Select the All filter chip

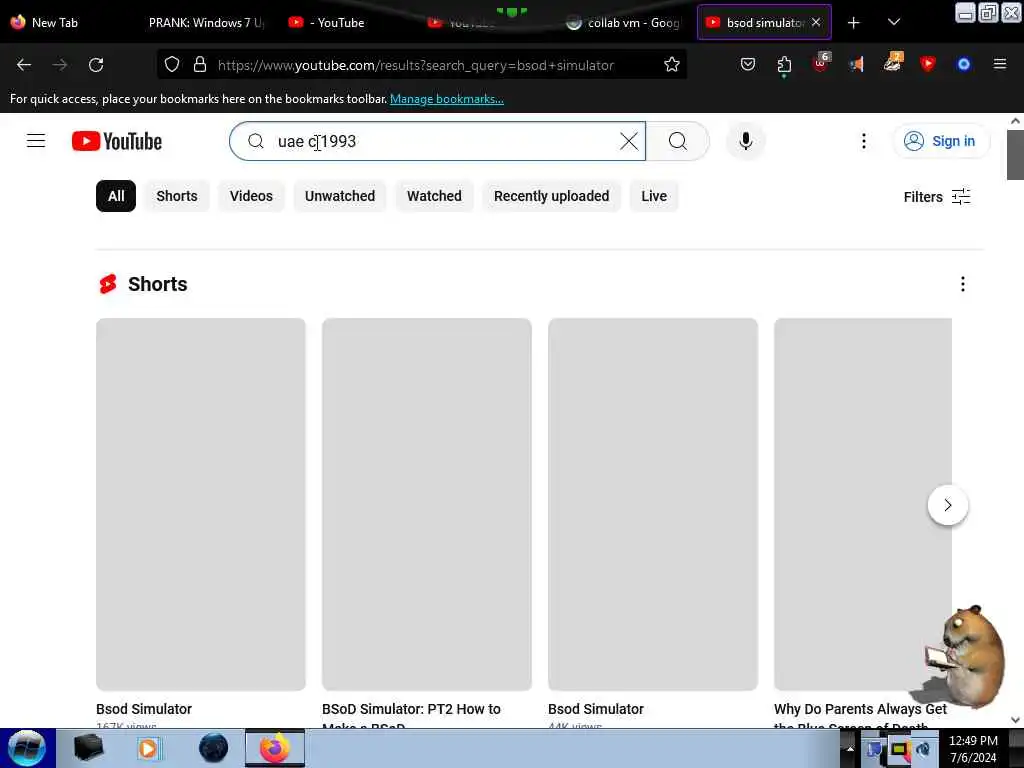coord(116,196)
